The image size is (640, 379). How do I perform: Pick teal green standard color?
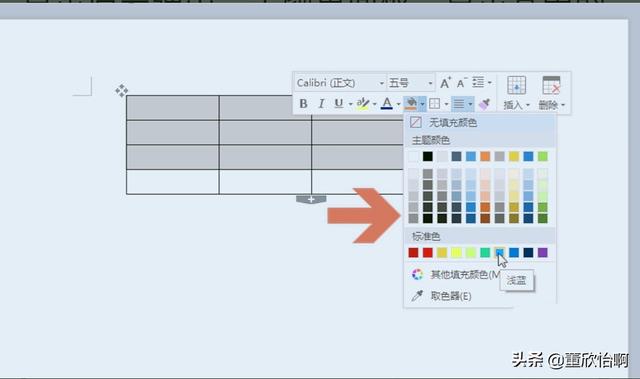(x=485, y=253)
